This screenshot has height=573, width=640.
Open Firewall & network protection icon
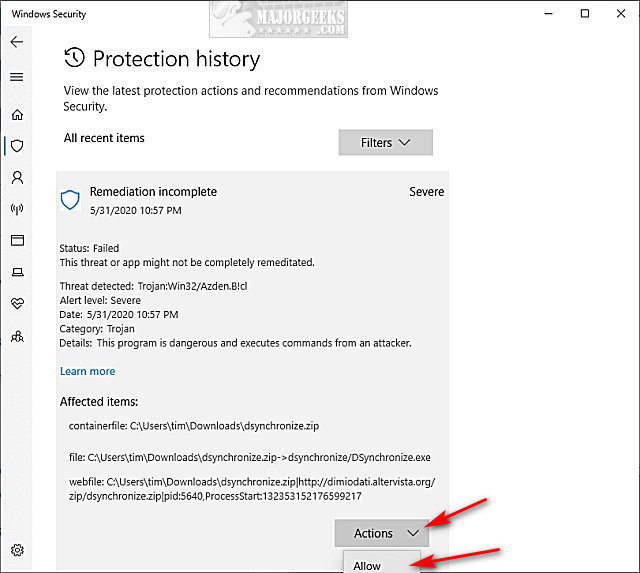coord(17,209)
